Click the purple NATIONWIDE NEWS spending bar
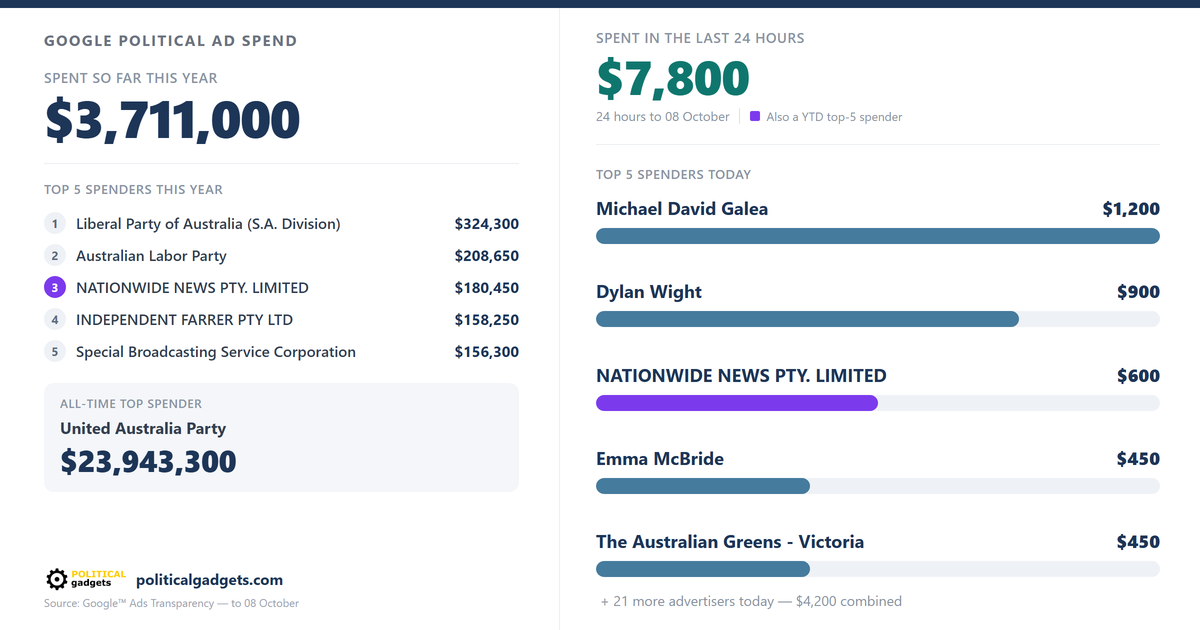The image size is (1200, 630). (x=737, y=403)
